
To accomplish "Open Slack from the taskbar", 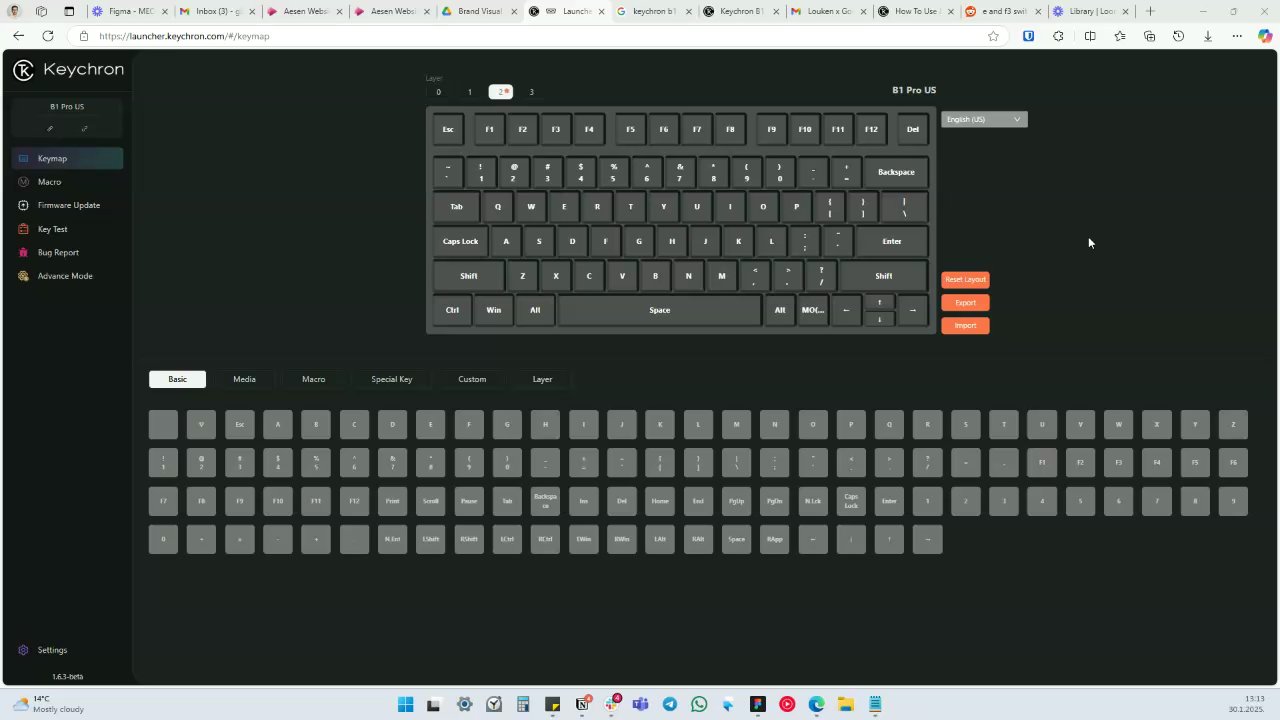I will (611, 704).
